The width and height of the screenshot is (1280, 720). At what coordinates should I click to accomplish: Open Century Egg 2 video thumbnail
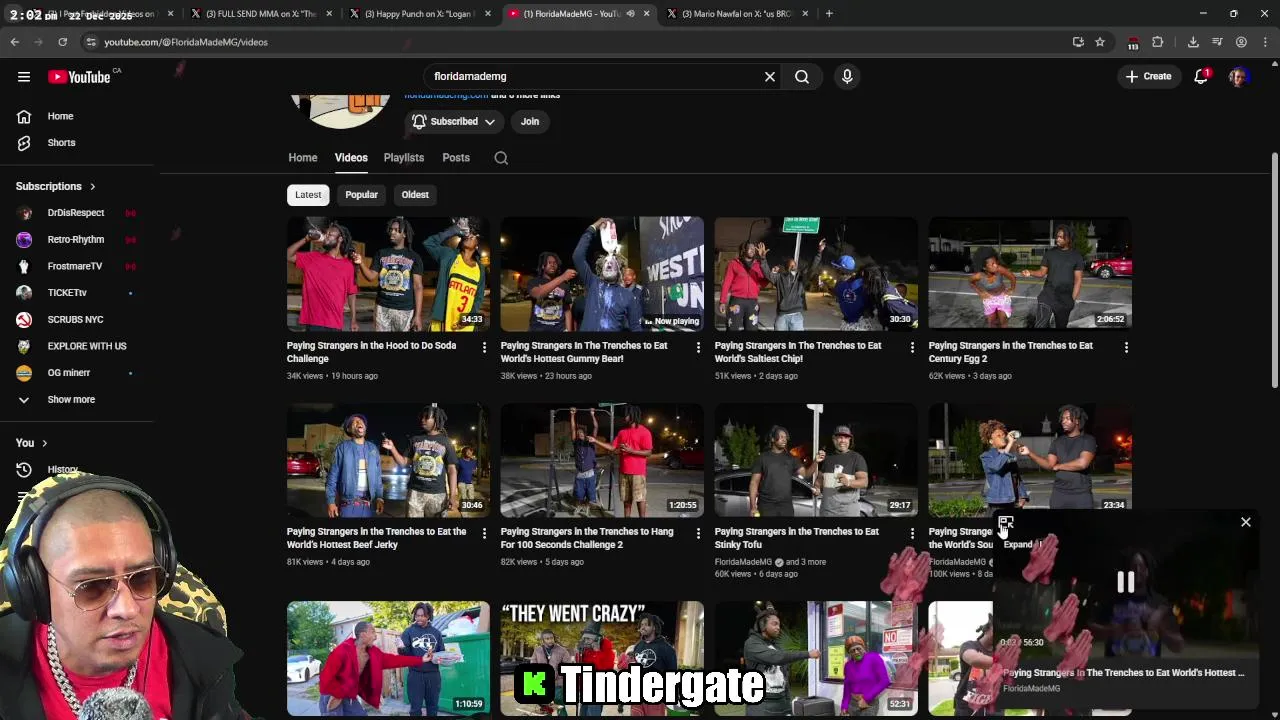click(x=1030, y=273)
